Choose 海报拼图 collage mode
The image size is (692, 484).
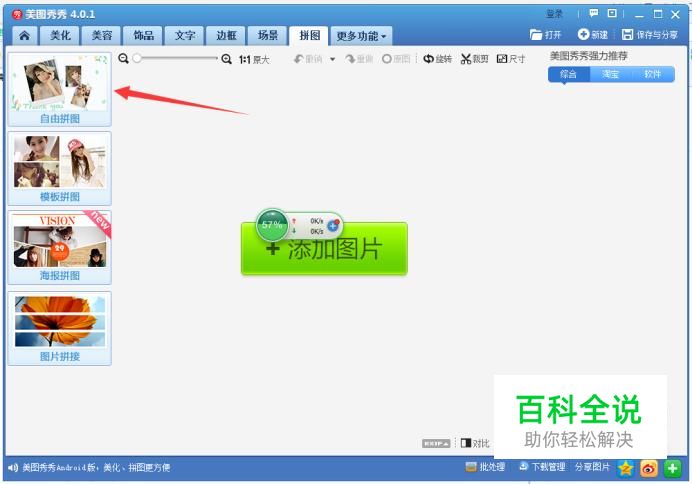(x=60, y=247)
